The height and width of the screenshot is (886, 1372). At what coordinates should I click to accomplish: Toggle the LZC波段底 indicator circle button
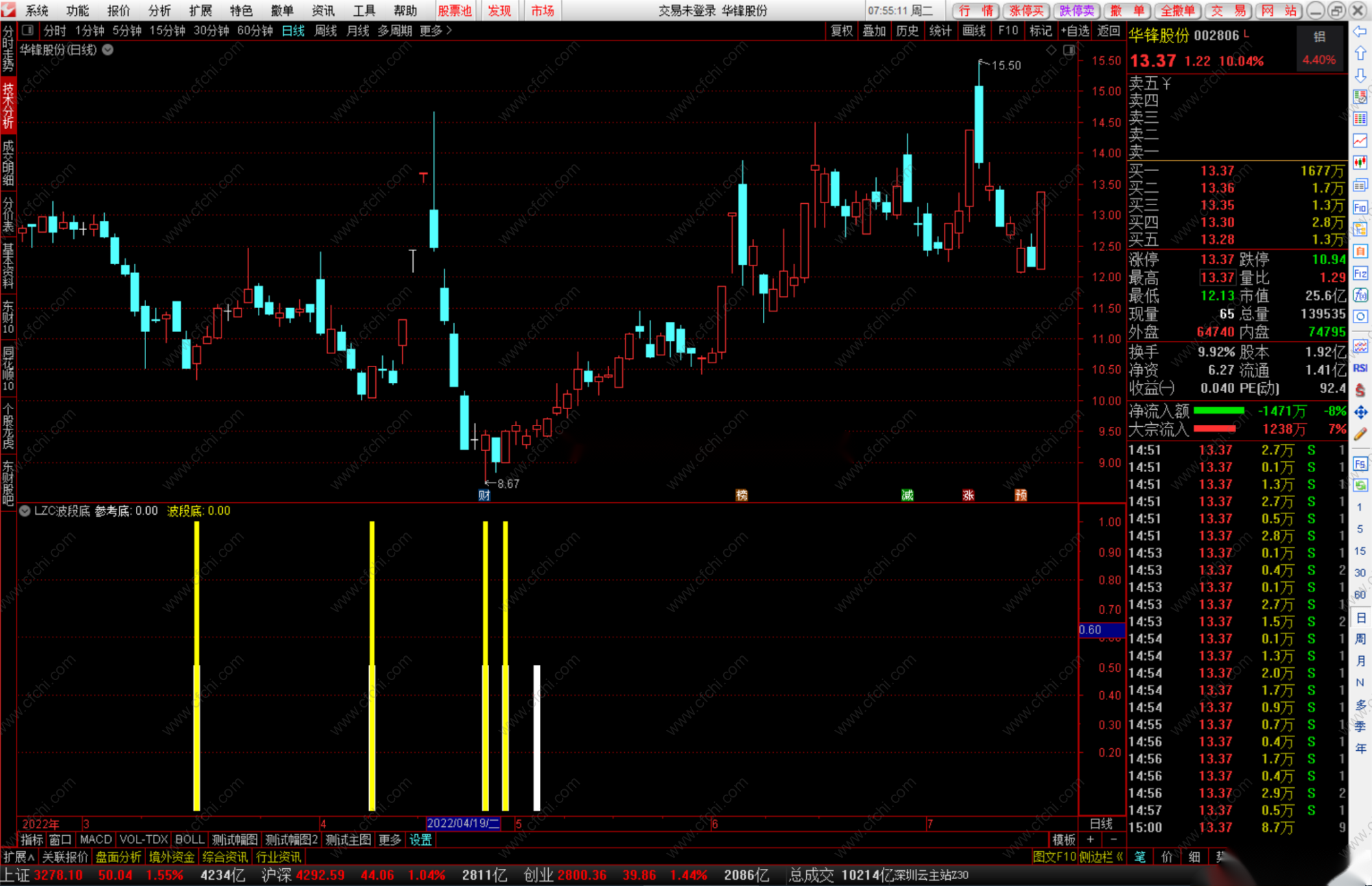coord(25,511)
